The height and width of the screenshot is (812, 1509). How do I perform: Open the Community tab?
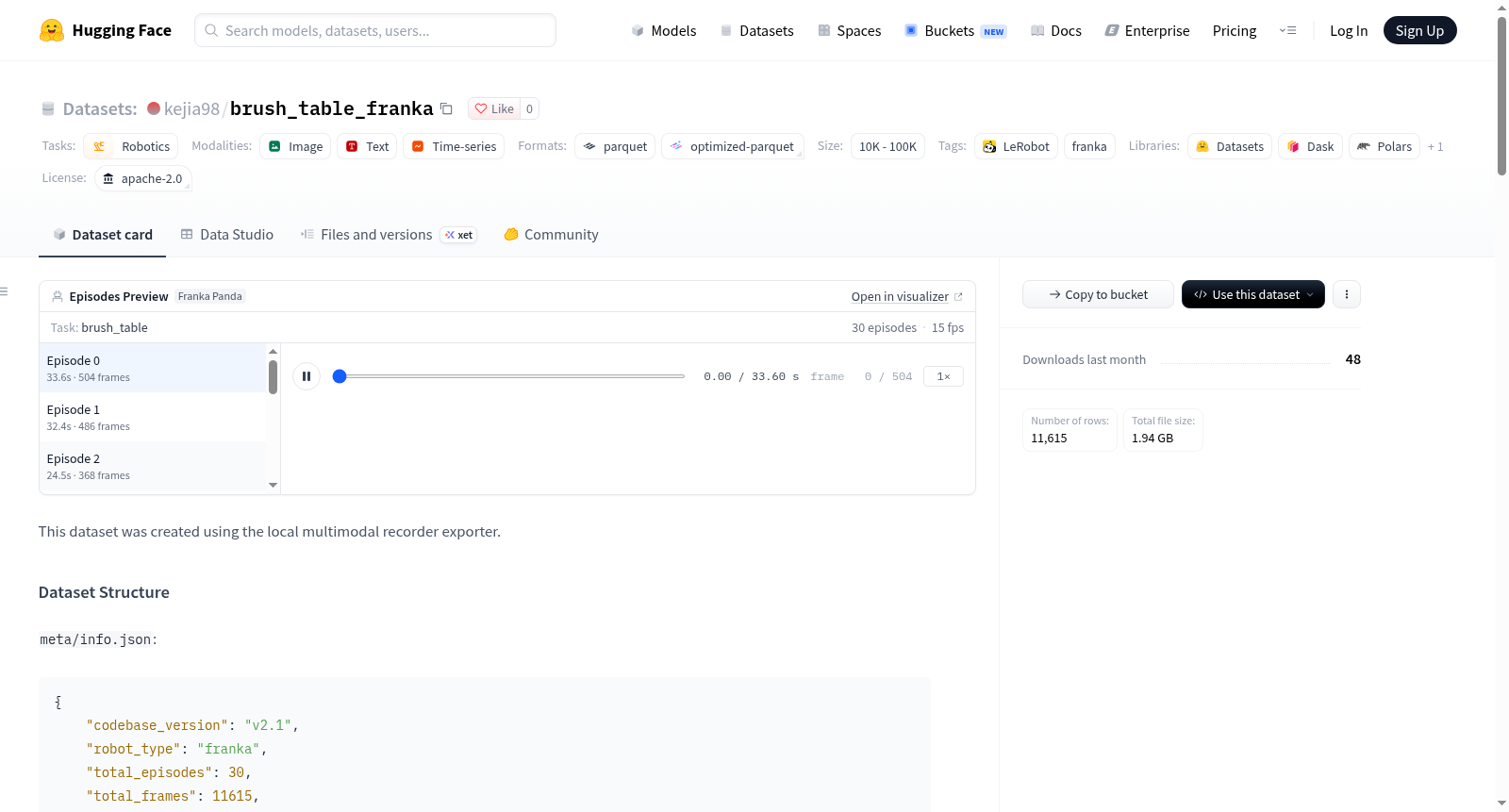coord(552,235)
